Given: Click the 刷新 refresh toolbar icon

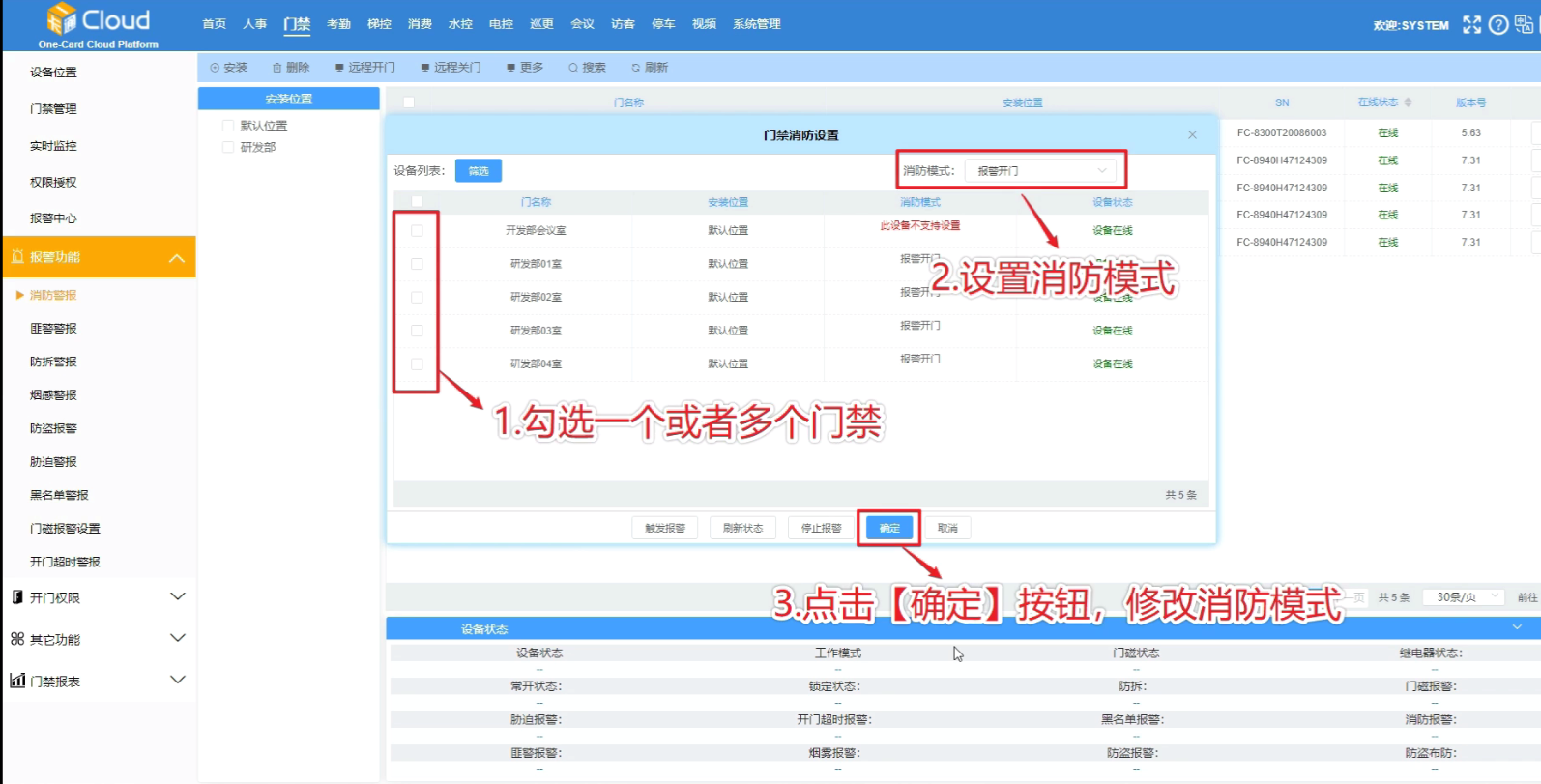Looking at the screenshot, I should pos(636,68).
